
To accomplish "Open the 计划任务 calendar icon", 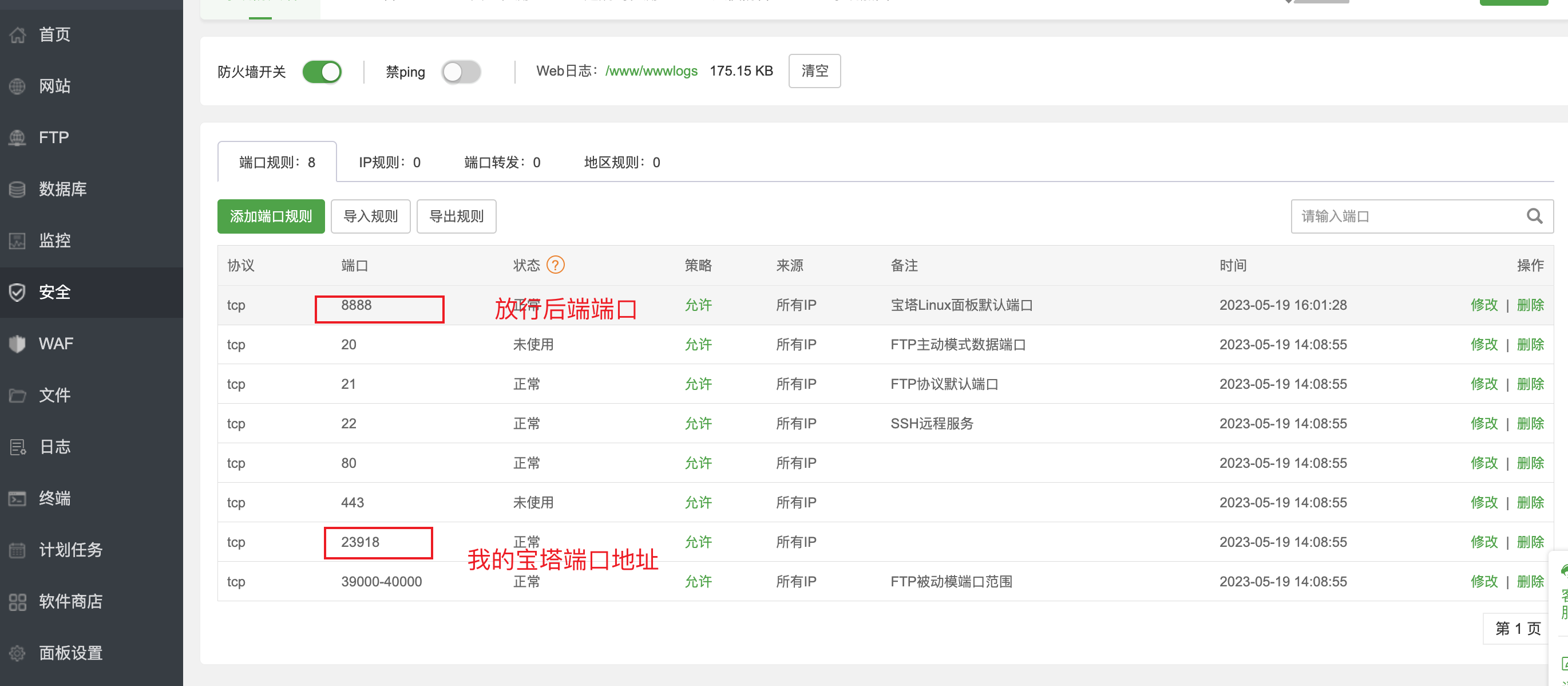I will 18,550.
